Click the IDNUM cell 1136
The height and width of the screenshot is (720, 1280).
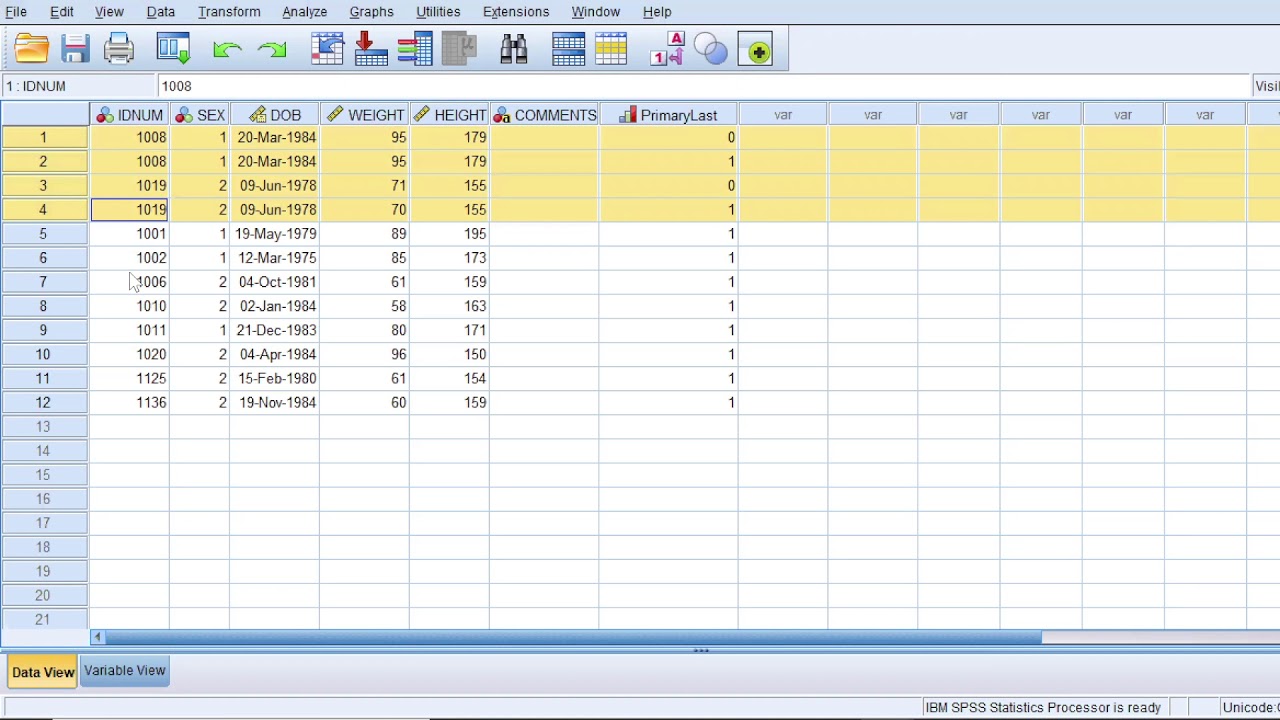130,402
